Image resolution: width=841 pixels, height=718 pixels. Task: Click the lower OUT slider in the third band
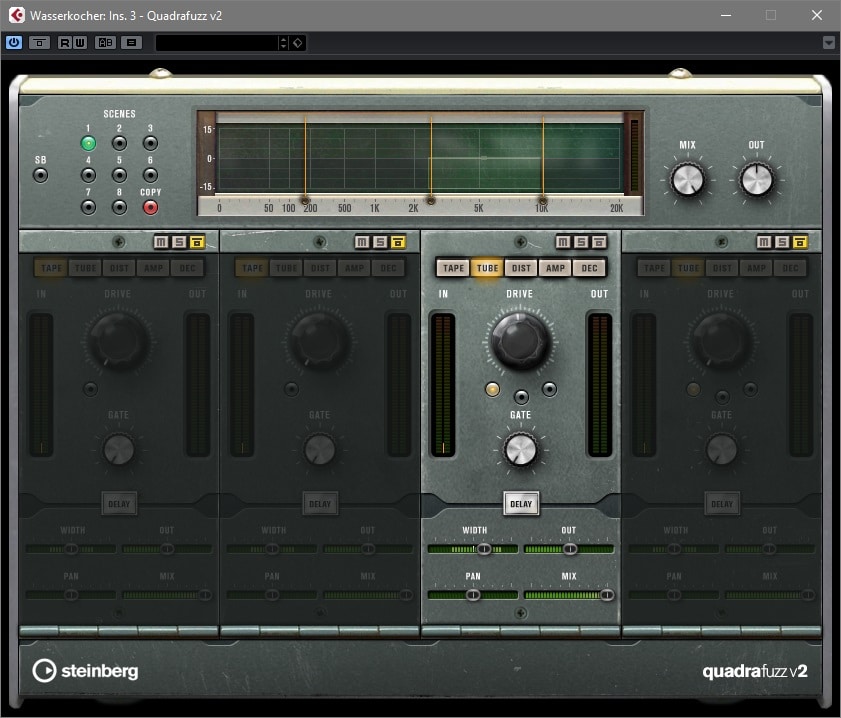[569, 549]
